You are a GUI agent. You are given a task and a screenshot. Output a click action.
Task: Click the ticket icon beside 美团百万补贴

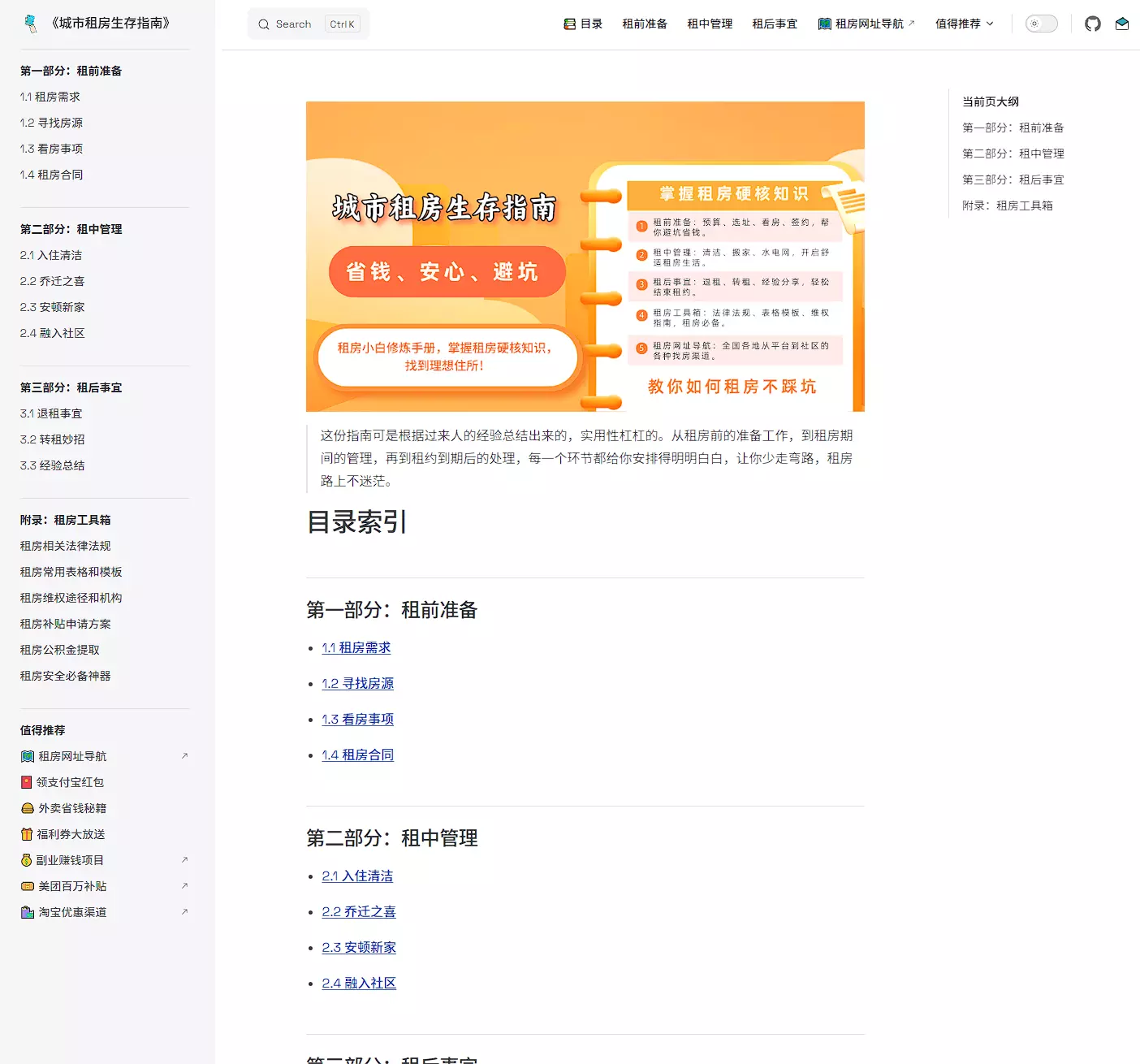(x=27, y=886)
